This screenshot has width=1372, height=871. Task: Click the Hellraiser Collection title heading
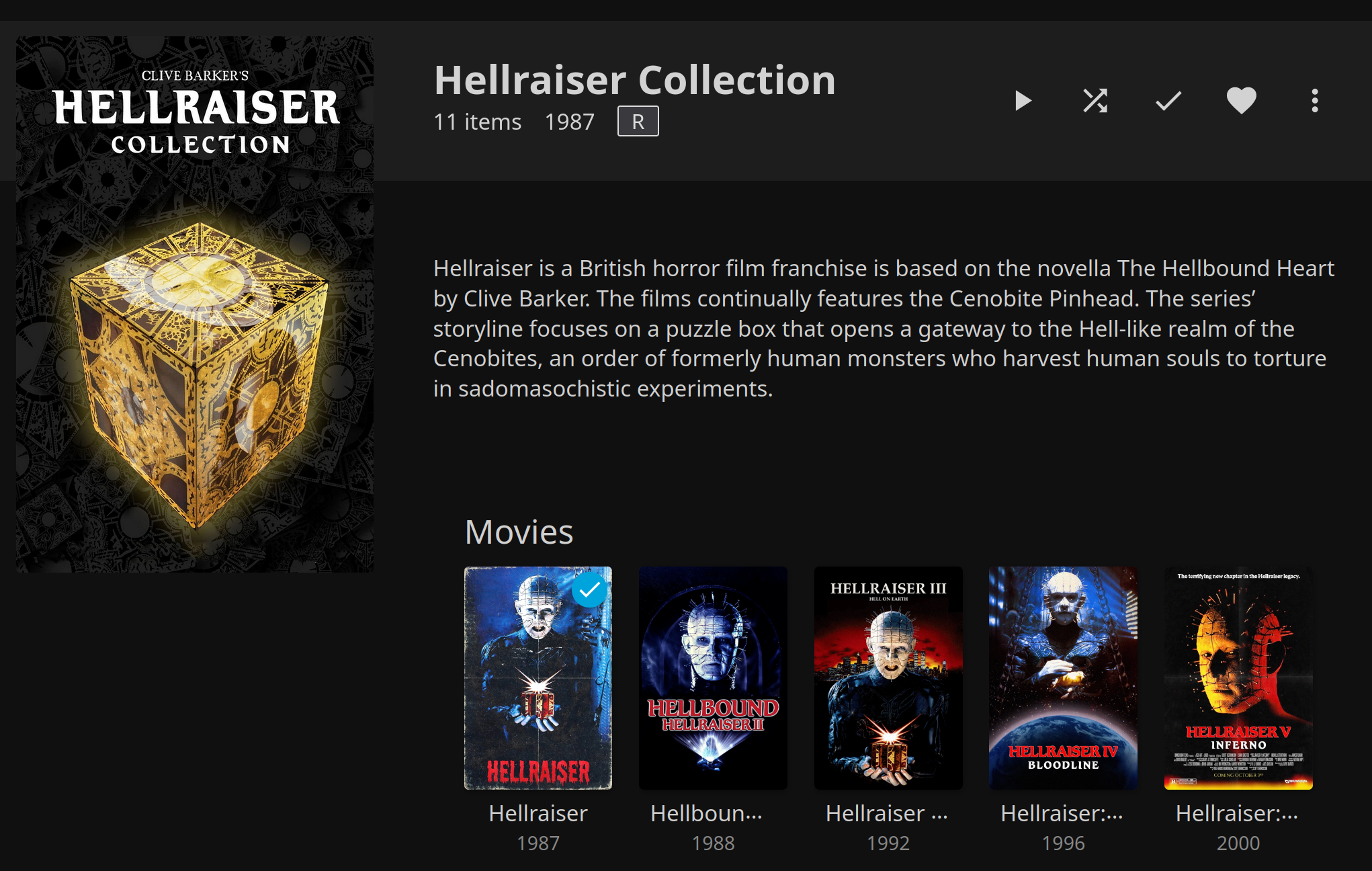pyautogui.click(x=635, y=80)
